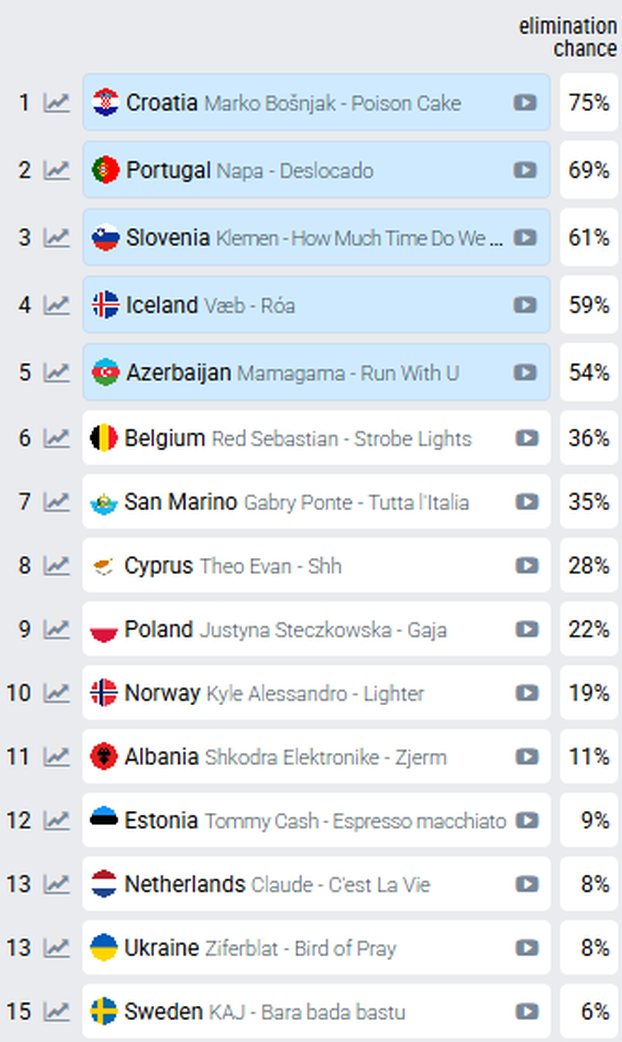Click the elimination chance column header
The height and width of the screenshot is (1042, 622).
(568, 37)
